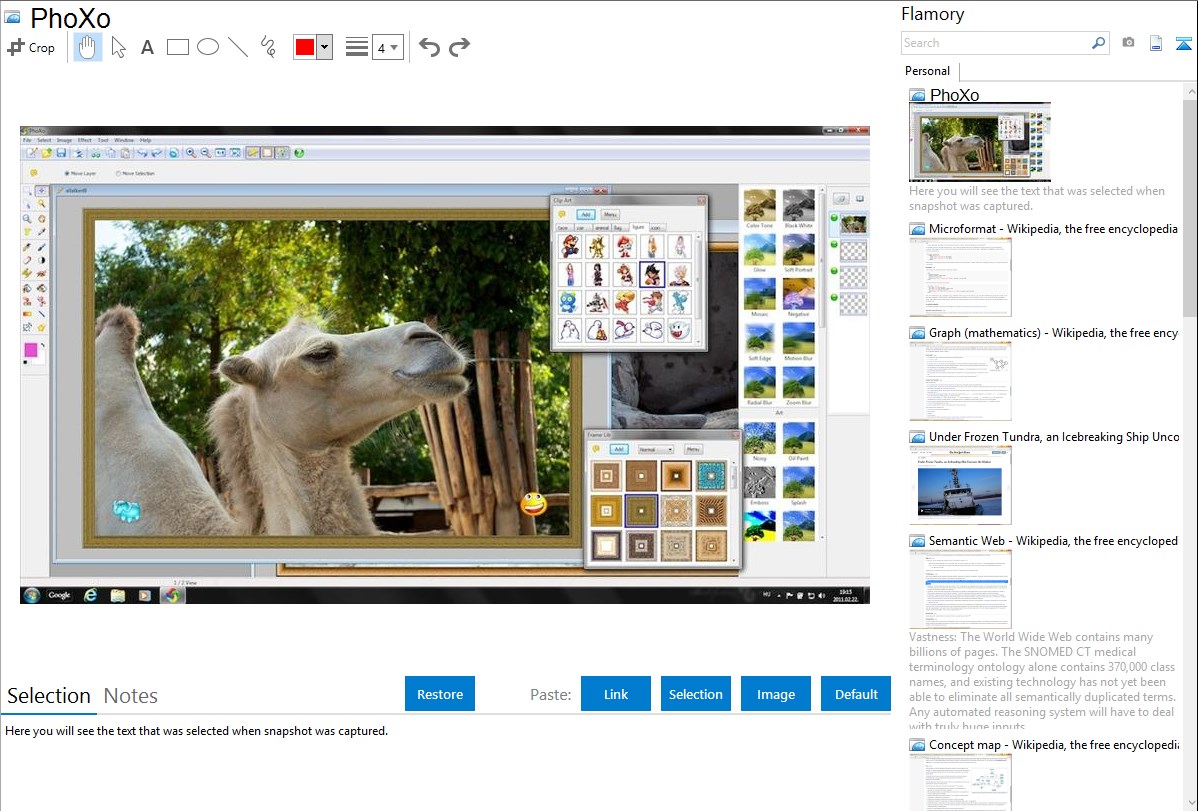Open the Semantic Web snapshot thumbnail
This screenshot has height=811, width=1198.
pos(960,589)
